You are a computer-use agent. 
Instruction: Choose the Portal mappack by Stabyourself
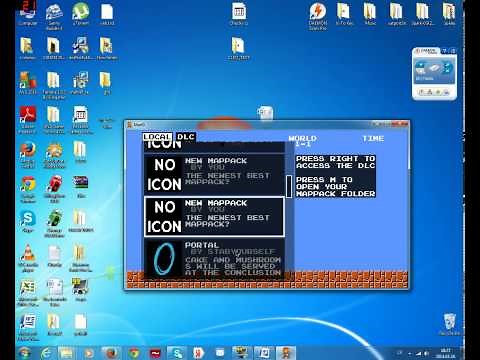click(x=214, y=259)
